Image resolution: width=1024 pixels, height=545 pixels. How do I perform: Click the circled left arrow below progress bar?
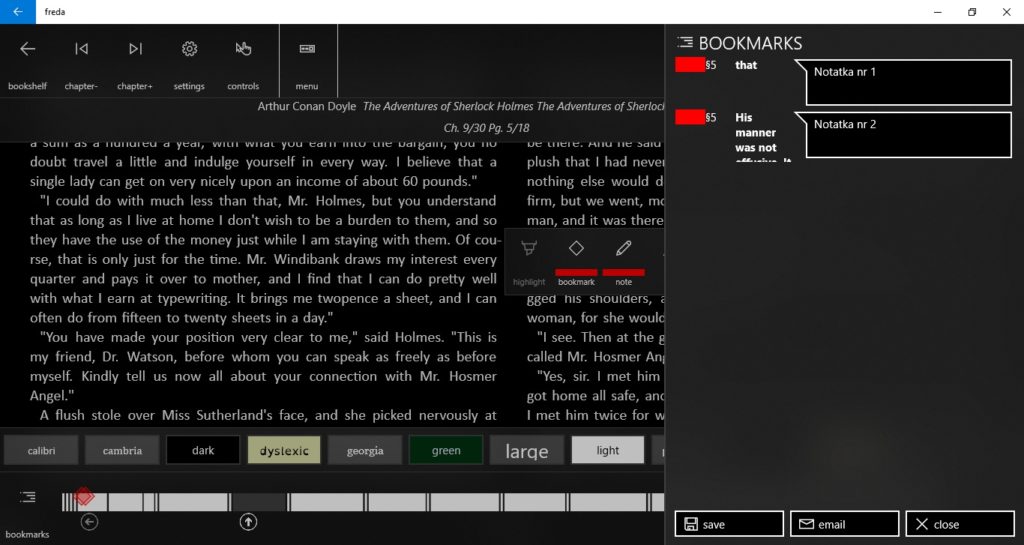pos(89,522)
